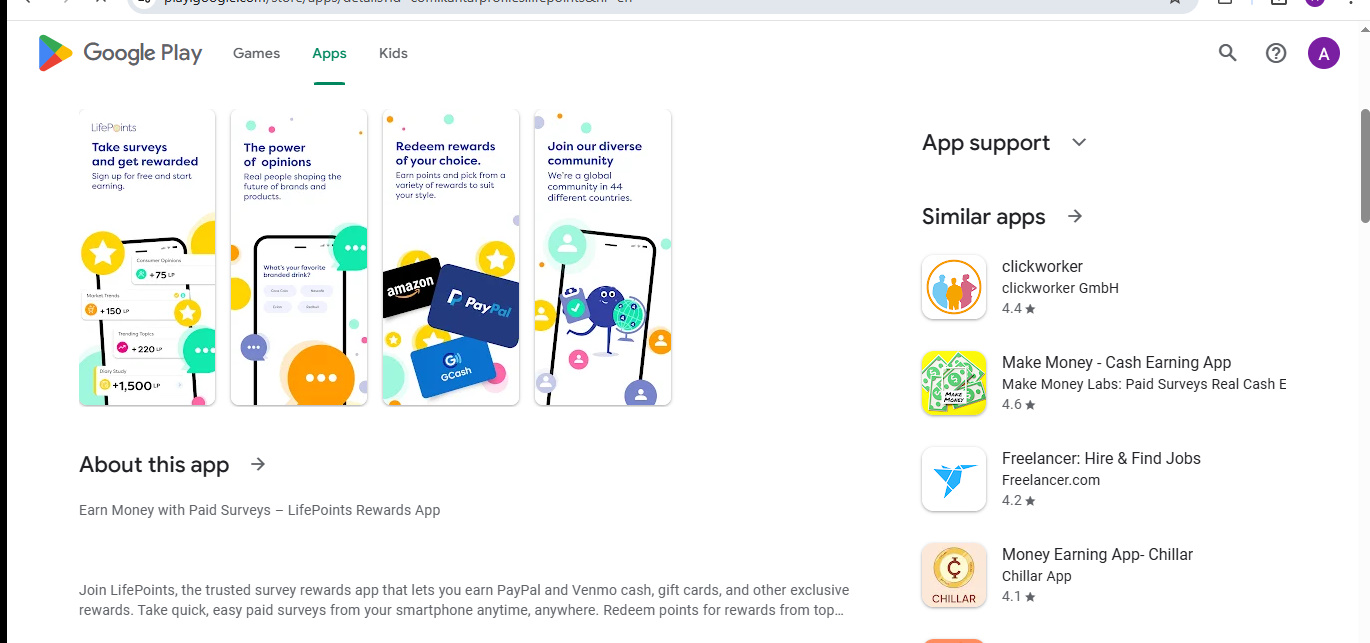Open Money Earning App- Chillar link

tap(1097, 554)
